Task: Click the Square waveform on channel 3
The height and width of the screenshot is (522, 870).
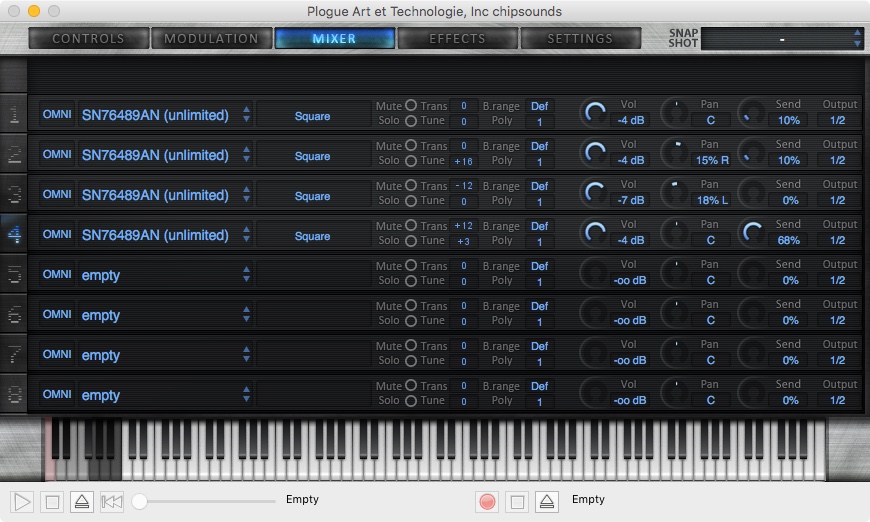Action: [312, 196]
